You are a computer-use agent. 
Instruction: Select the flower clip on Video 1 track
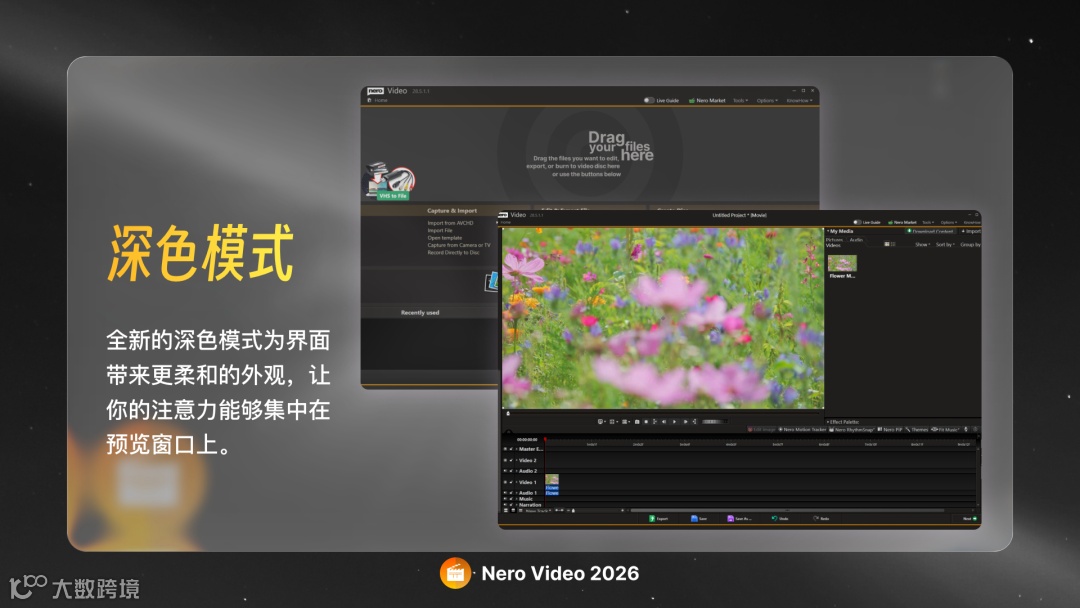[552, 483]
